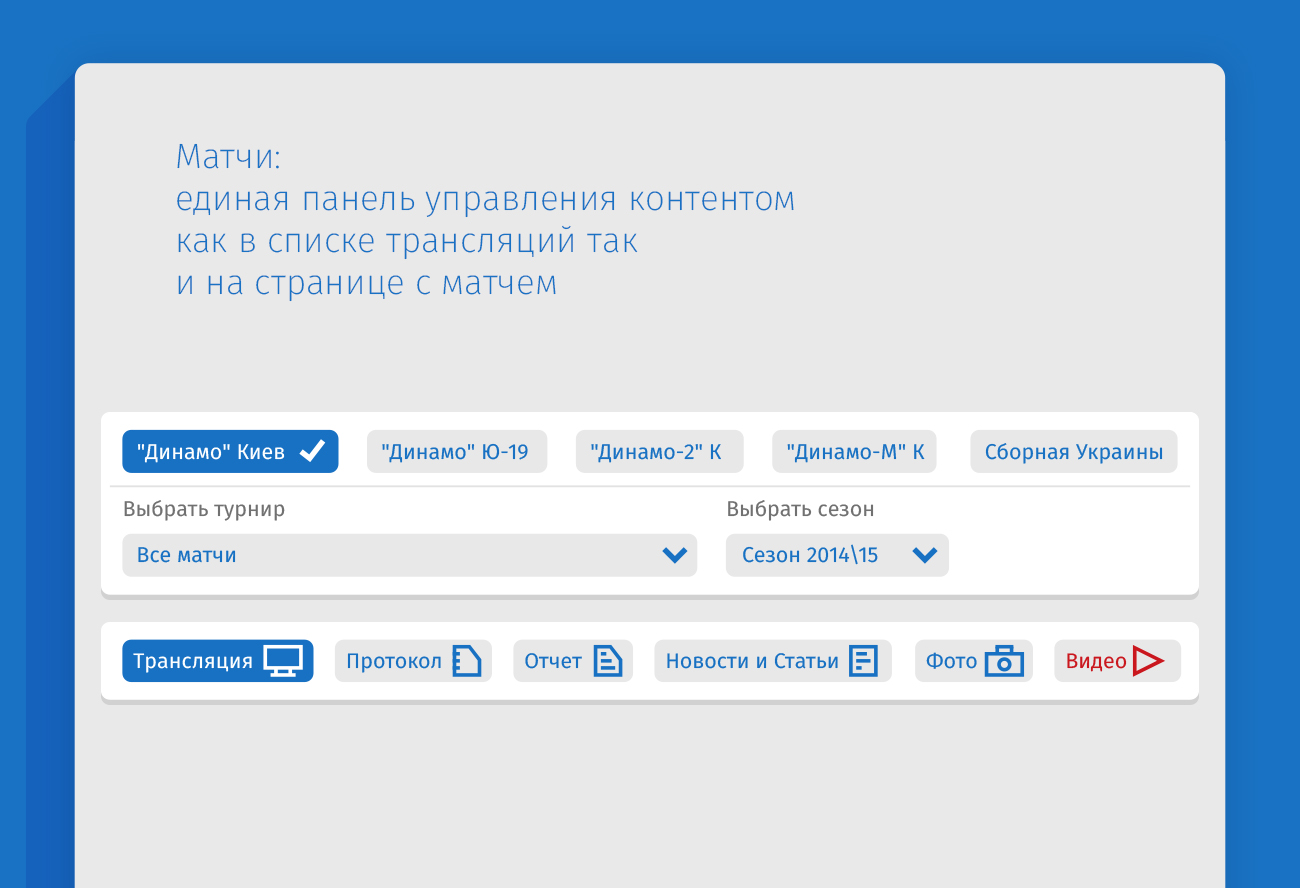1300x888 pixels.
Task: Go to the Отчет section
Action: (x=553, y=661)
